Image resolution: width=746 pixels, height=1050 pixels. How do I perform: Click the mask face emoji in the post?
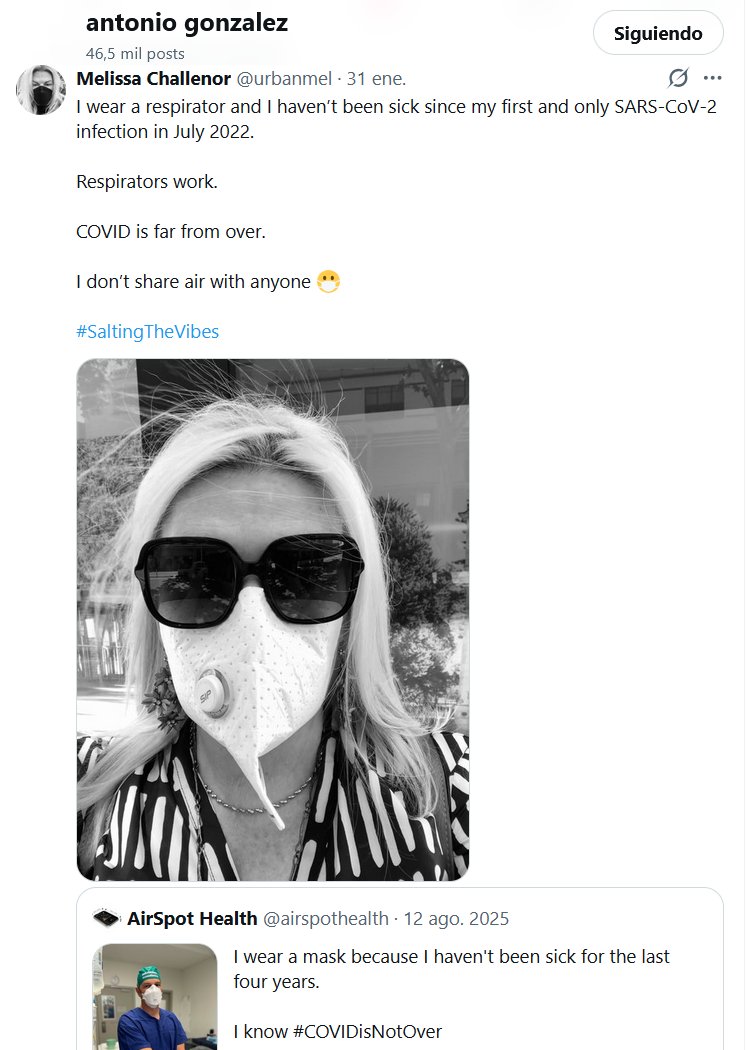tap(328, 282)
